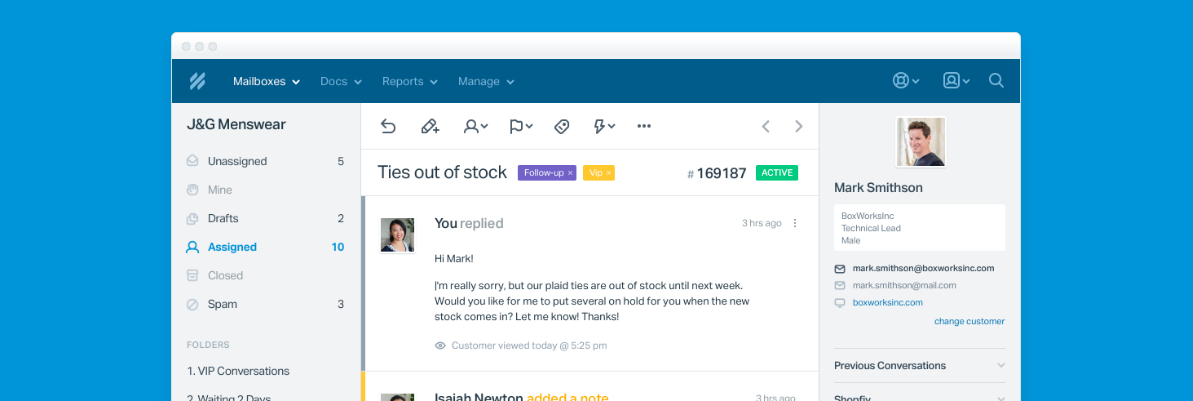
Task: Click mark.smithson@boxworksinc.com email
Action: pyautogui.click(x=923, y=268)
